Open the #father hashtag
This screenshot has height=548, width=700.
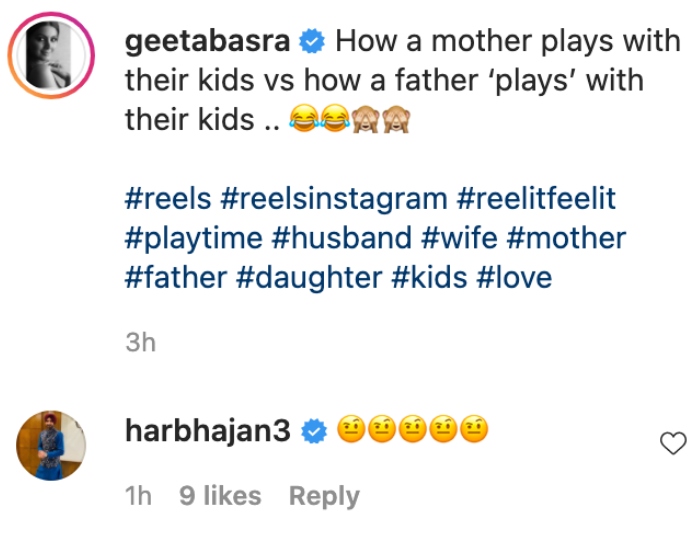[176, 277]
